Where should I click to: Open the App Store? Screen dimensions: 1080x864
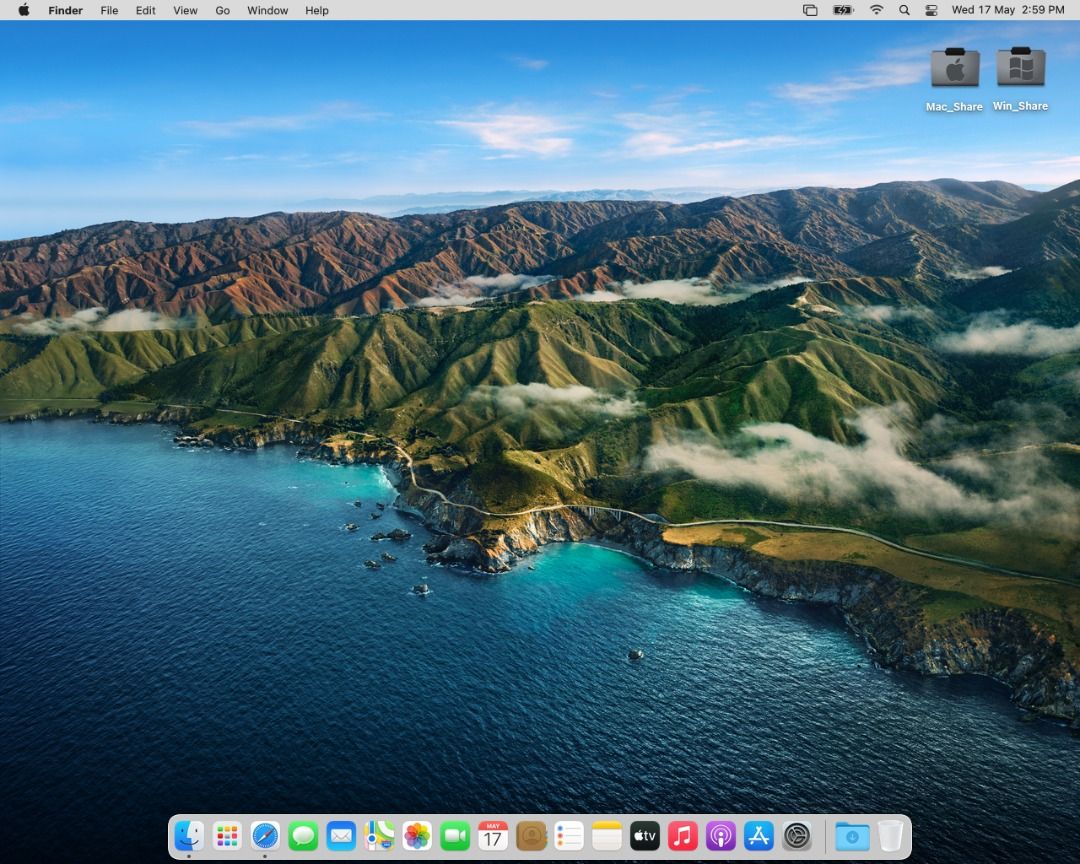coord(759,836)
